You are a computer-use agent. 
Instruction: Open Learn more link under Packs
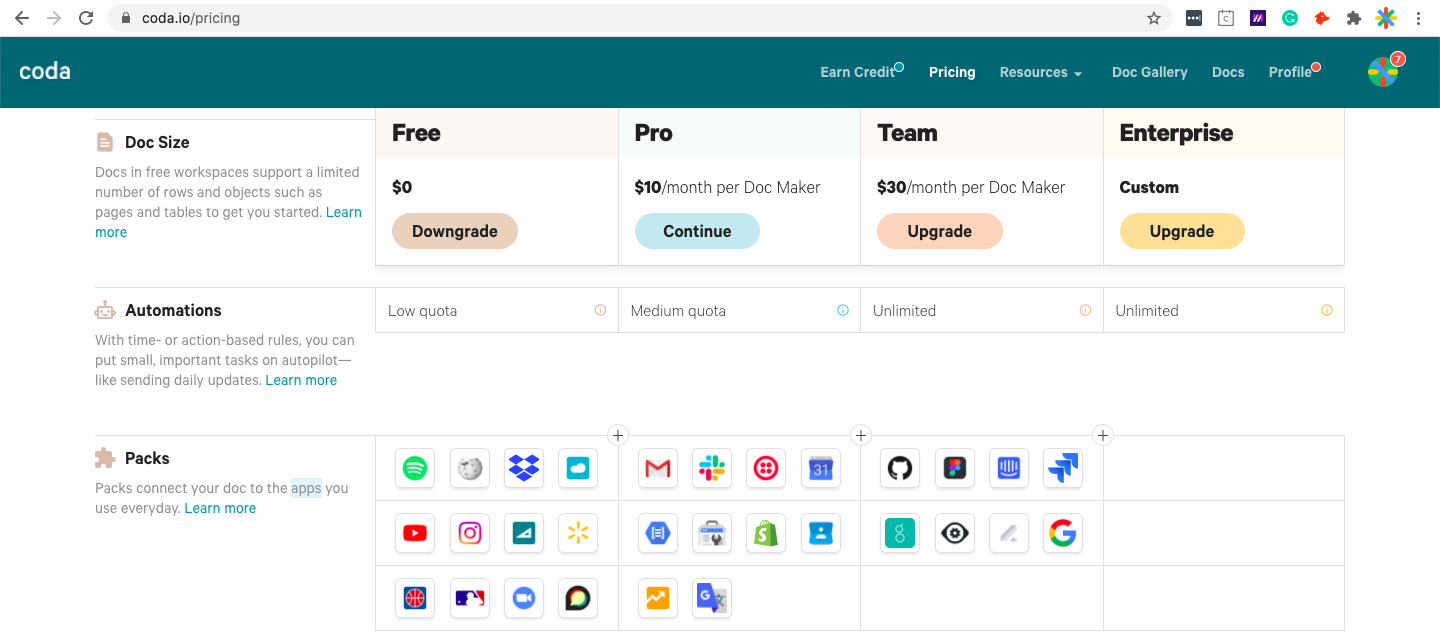220,508
